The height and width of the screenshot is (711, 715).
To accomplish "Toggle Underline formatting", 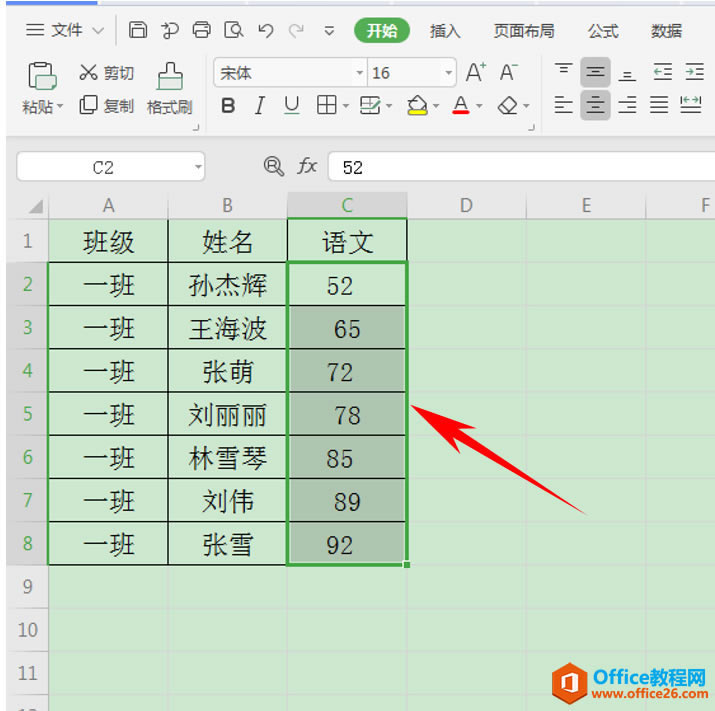I will [x=292, y=106].
